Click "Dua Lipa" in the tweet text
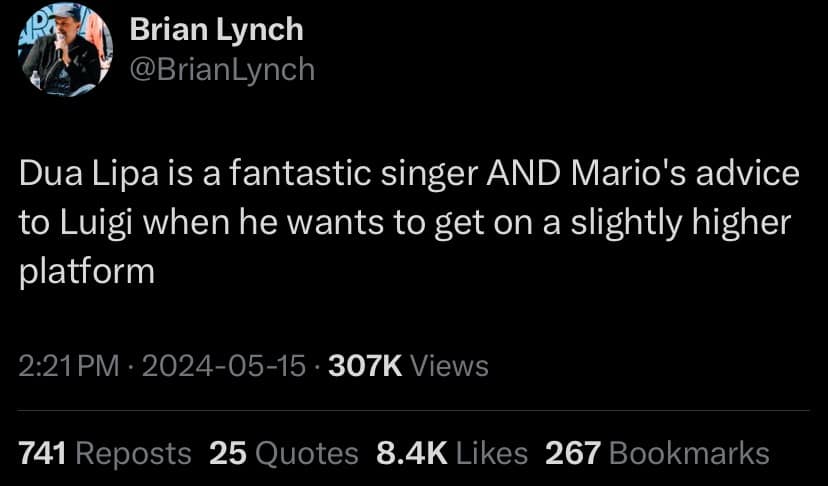 [x=80, y=175]
